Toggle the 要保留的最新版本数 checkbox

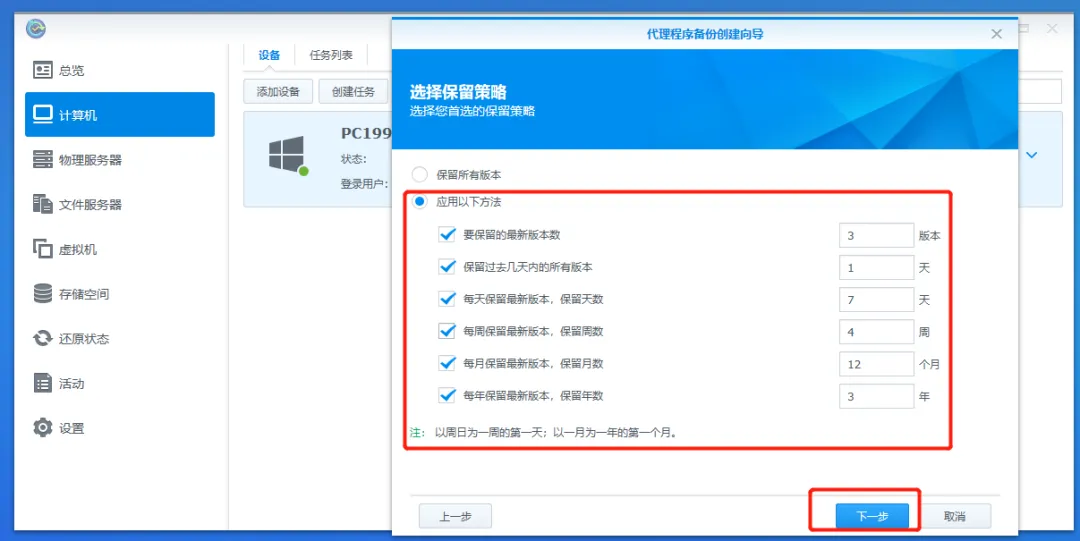(447, 234)
